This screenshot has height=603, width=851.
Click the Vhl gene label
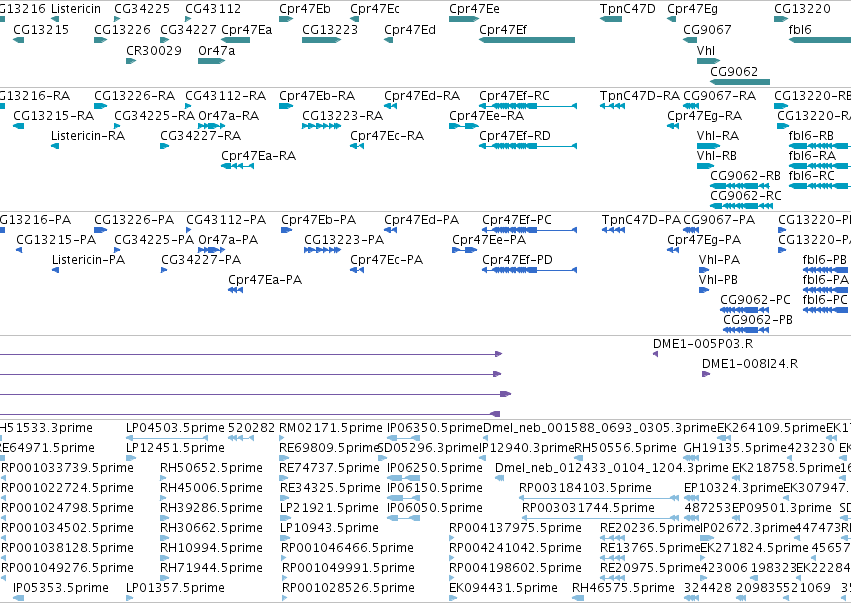(x=706, y=50)
